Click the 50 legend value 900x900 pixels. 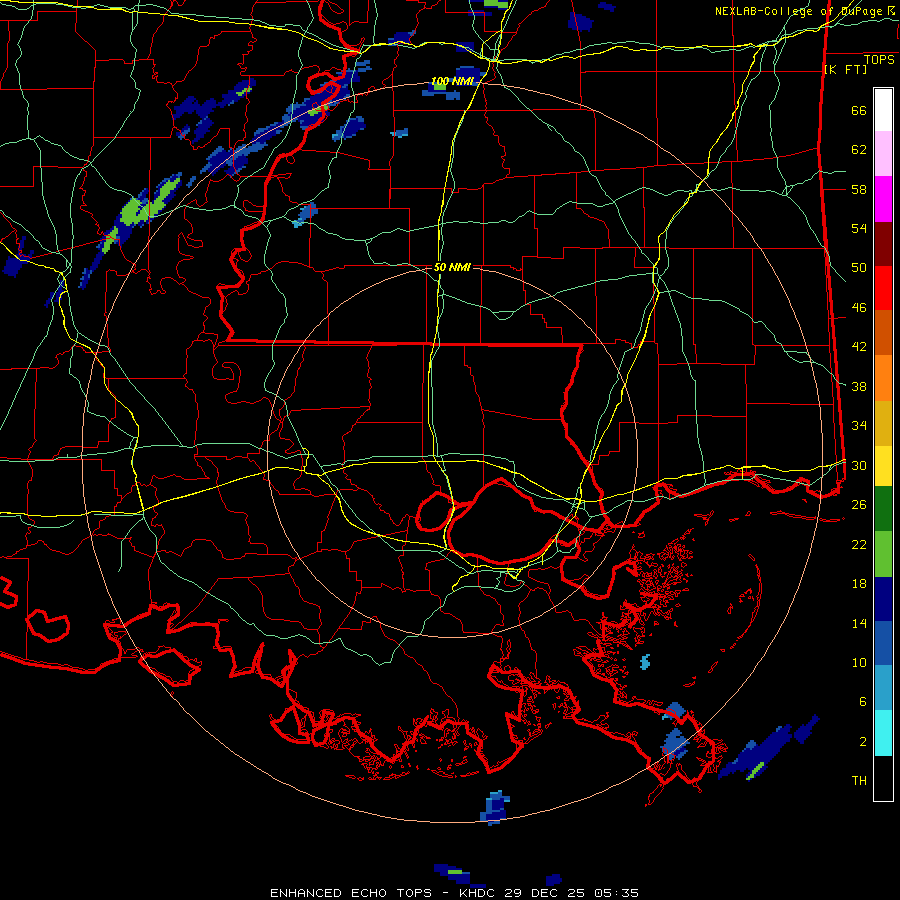tap(859, 268)
